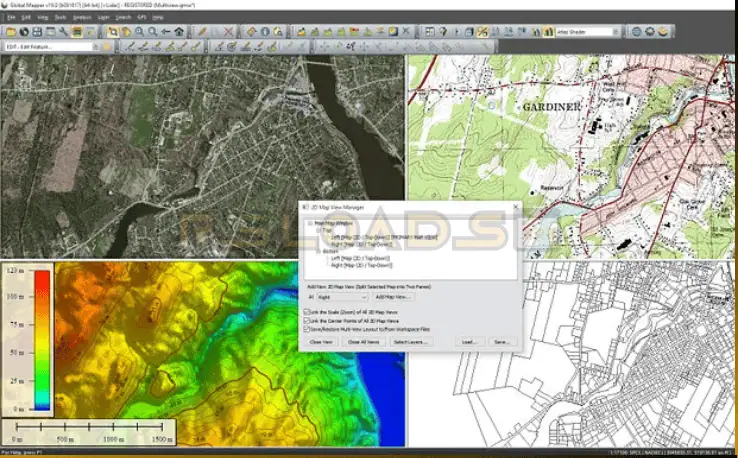Click the Zoom In magnifier icon
Image resolution: width=738 pixels, height=458 pixels.
click(139, 32)
